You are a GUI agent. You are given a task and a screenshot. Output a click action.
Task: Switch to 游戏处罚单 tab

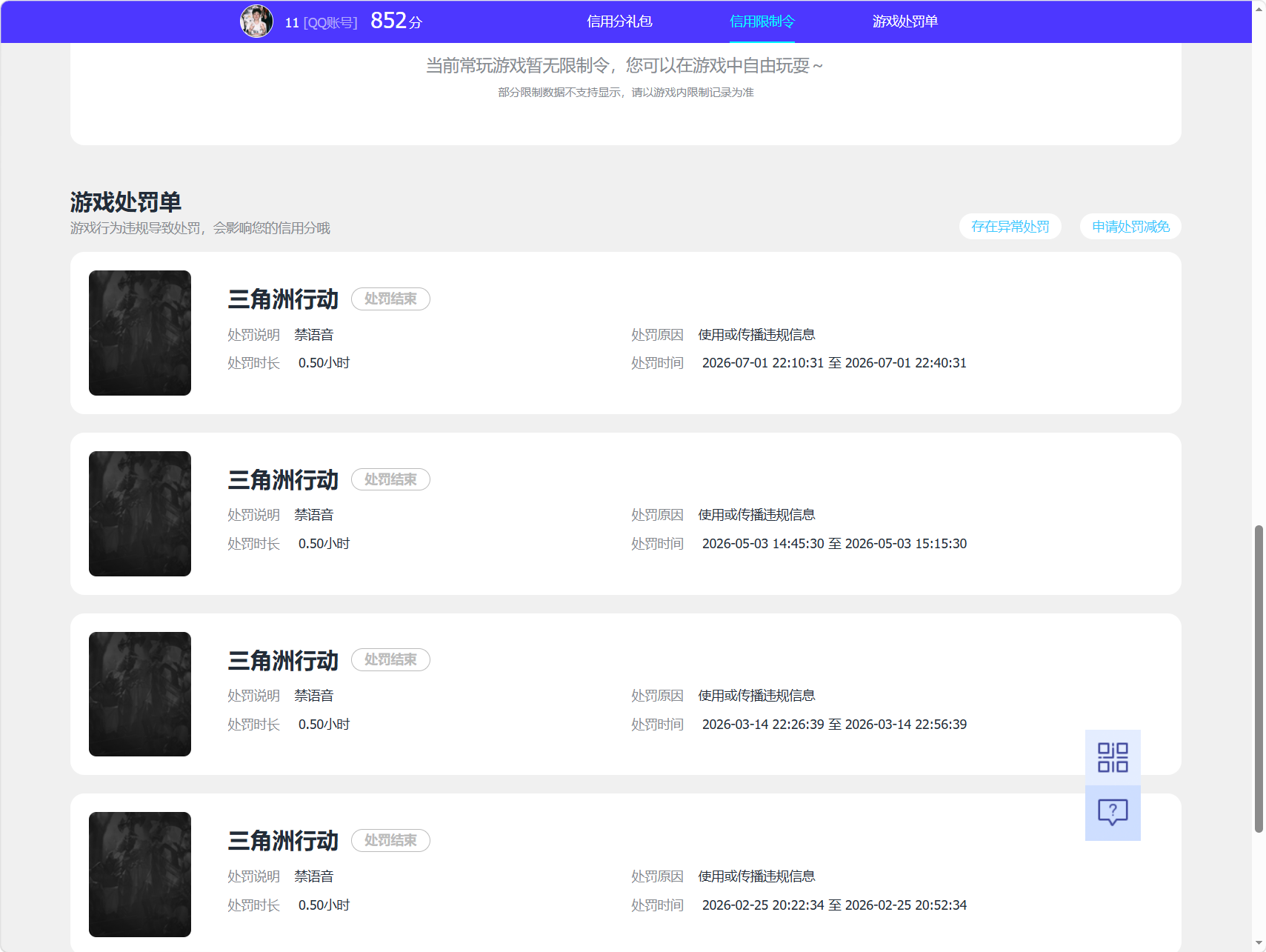(904, 21)
